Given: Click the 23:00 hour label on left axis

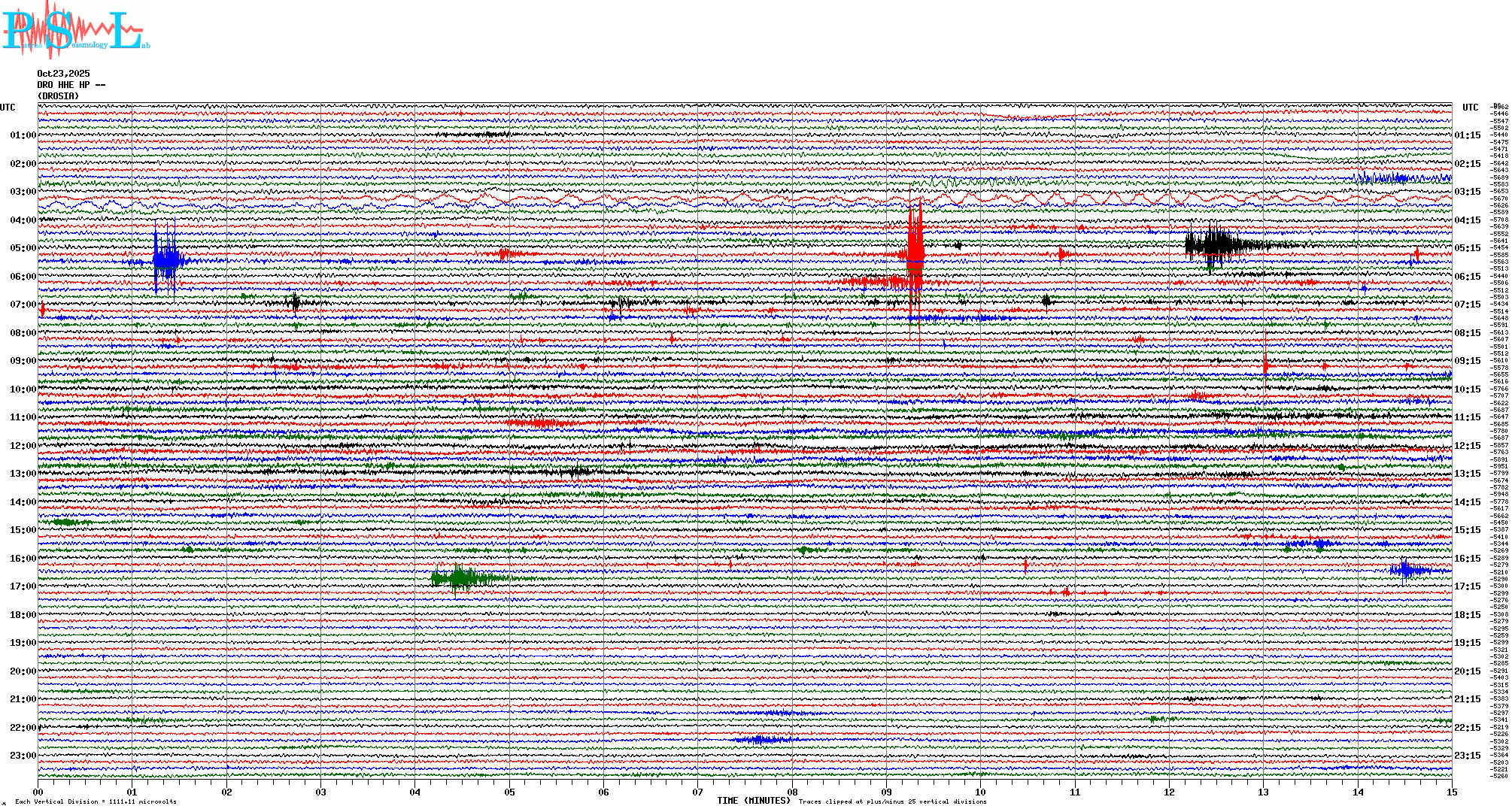Looking at the screenshot, I should point(23,756).
